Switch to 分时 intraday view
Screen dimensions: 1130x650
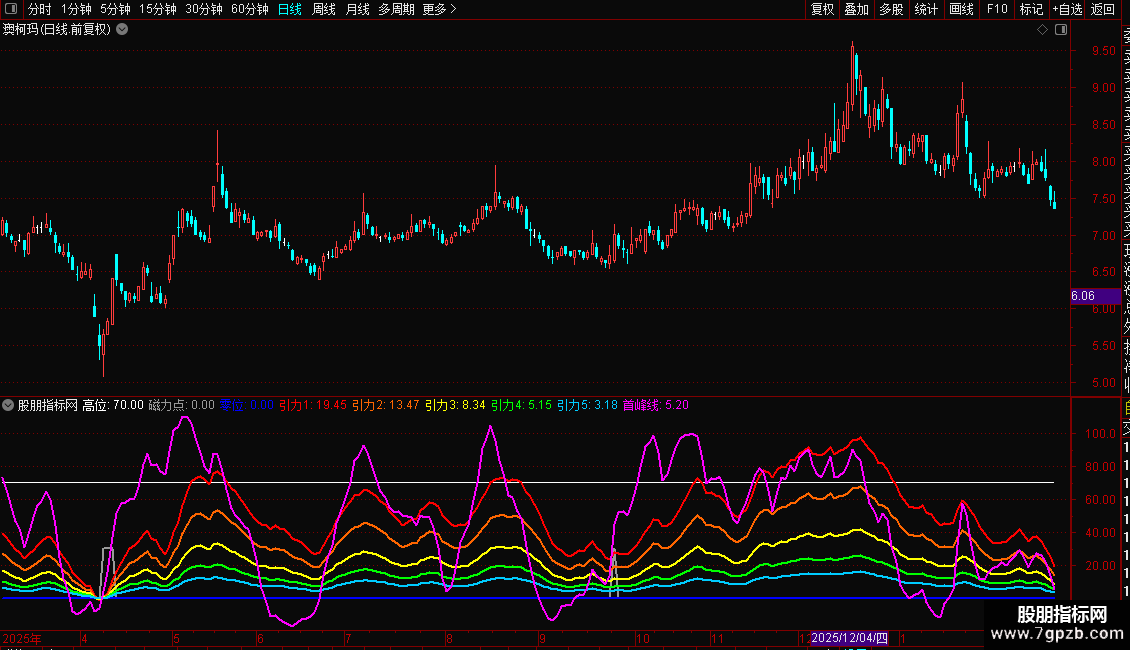pos(40,9)
